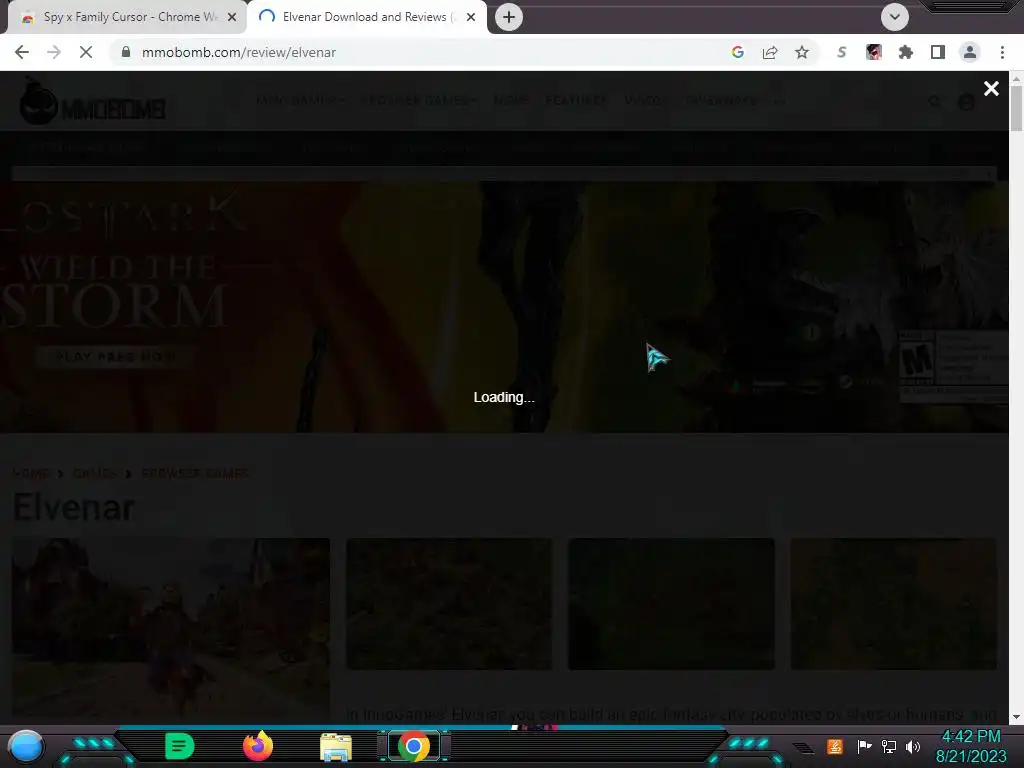
Task: Open File Explorer from the taskbar
Action: [x=336, y=746]
